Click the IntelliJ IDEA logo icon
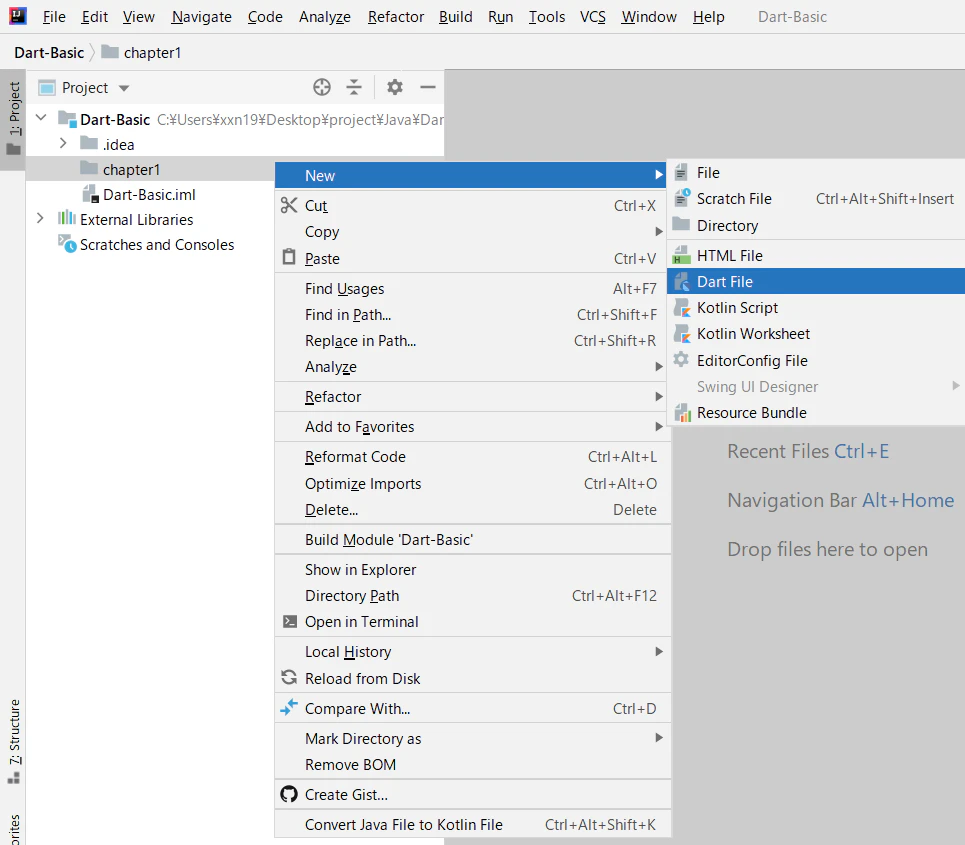 tap(18, 15)
